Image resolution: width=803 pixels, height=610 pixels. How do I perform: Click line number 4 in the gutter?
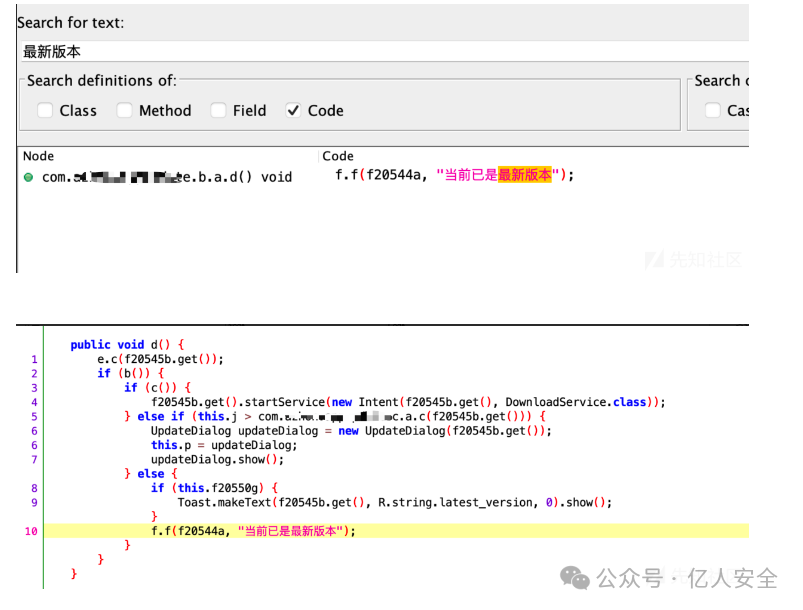coord(34,402)
